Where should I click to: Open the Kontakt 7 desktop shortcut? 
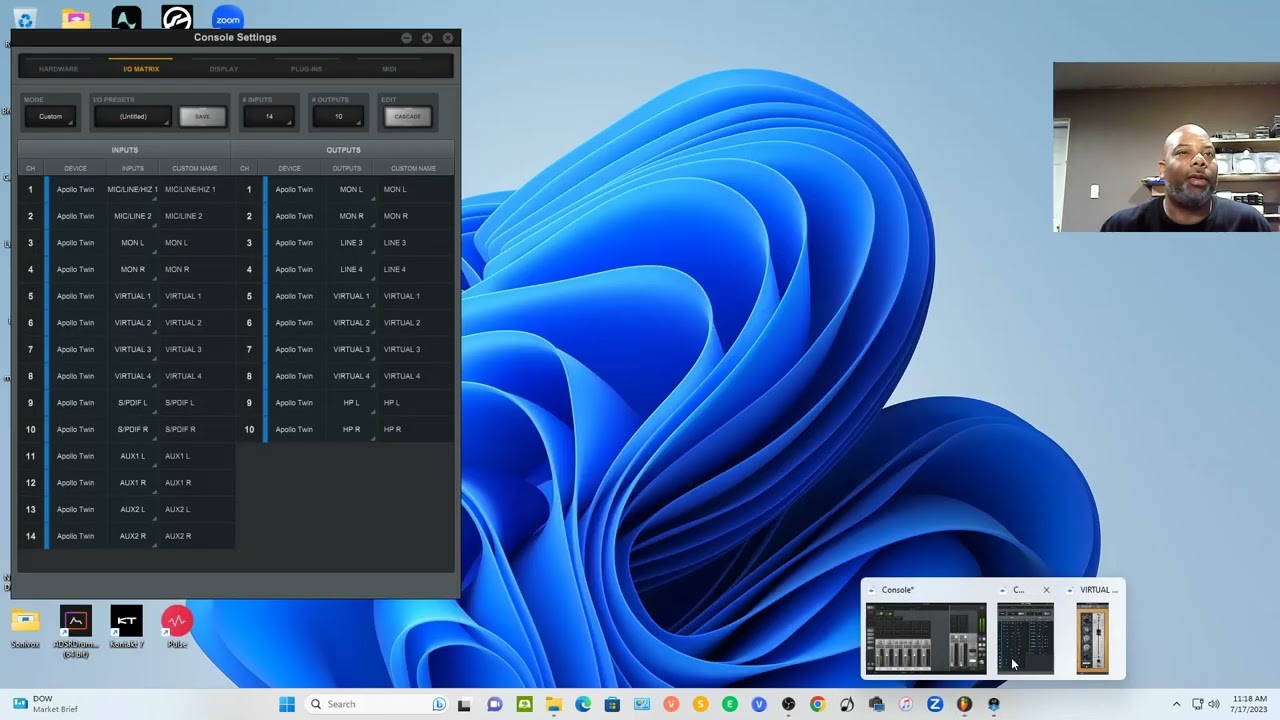click(127, 627)
